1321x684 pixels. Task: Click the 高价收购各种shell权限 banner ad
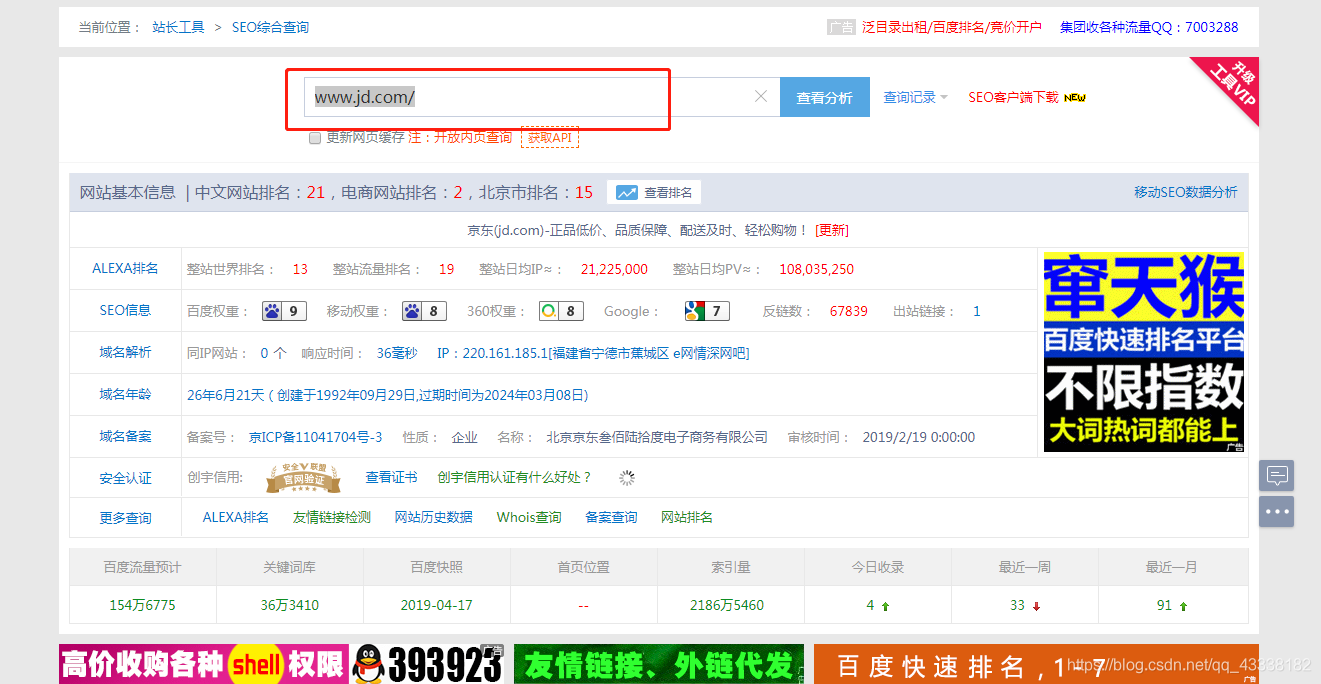click(204, 664)
